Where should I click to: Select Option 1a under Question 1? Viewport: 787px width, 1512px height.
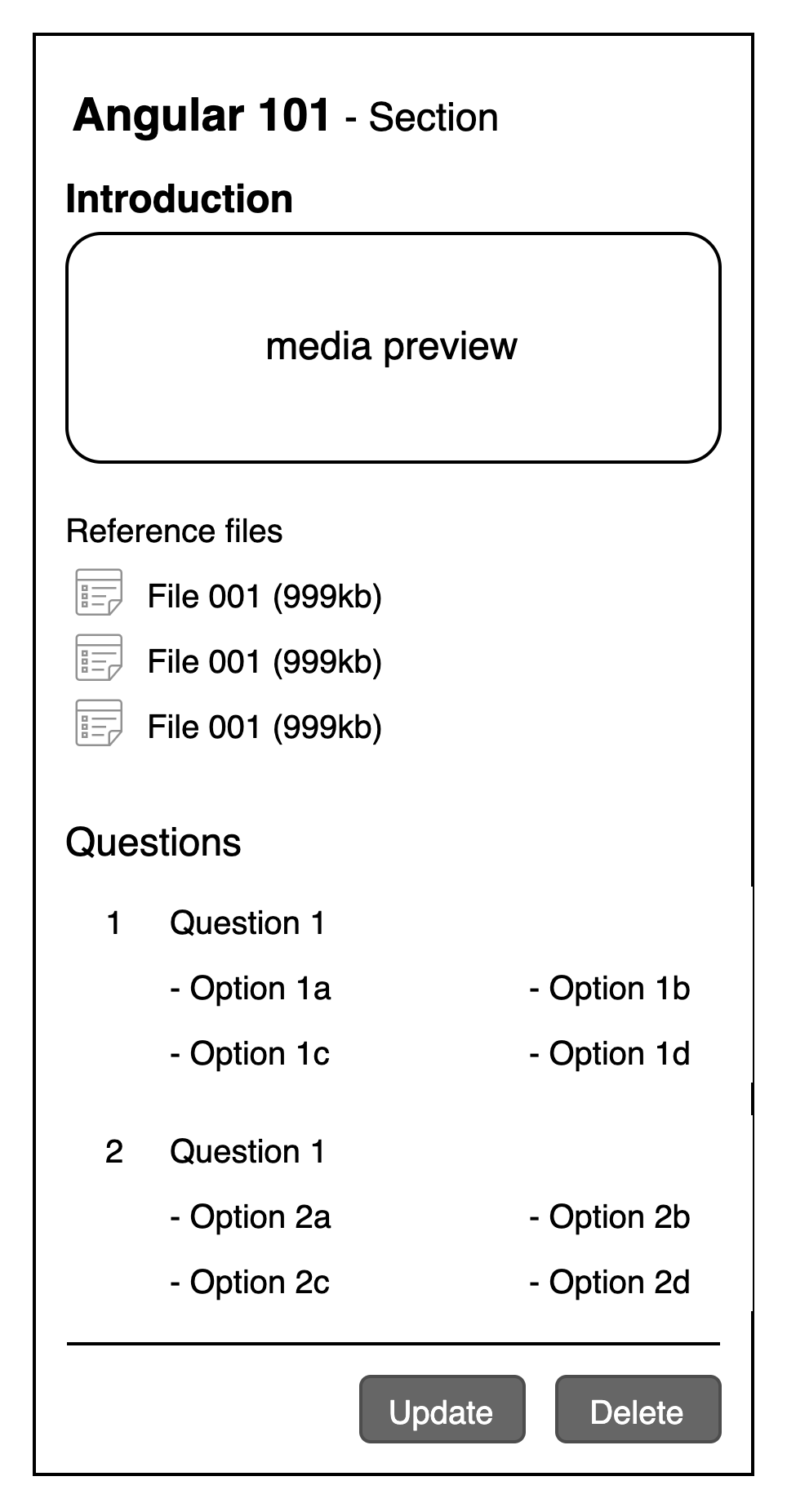pos(250,988)
